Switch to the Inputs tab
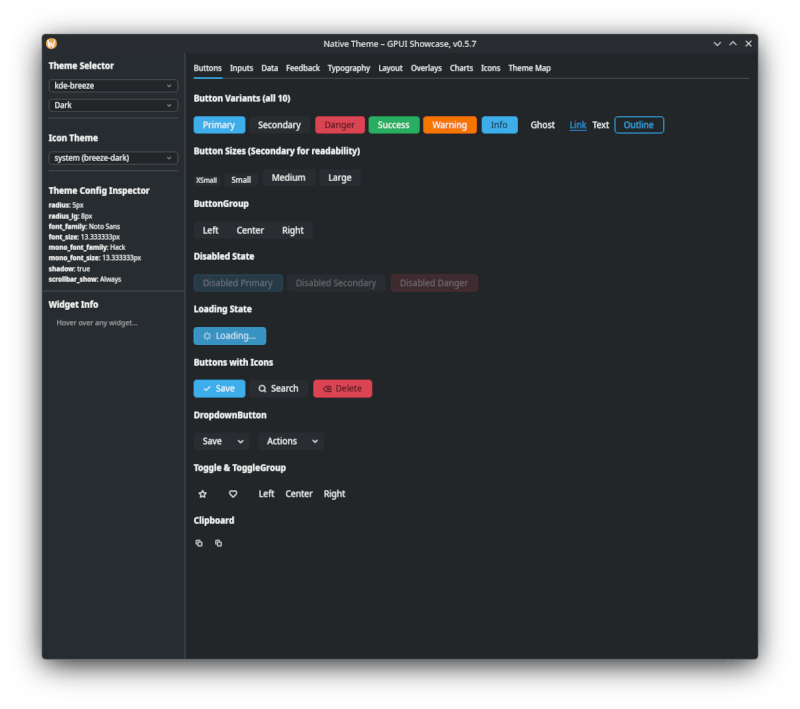Image resolution: width=800 pixels, height=709 pixels. pos(241,68)
